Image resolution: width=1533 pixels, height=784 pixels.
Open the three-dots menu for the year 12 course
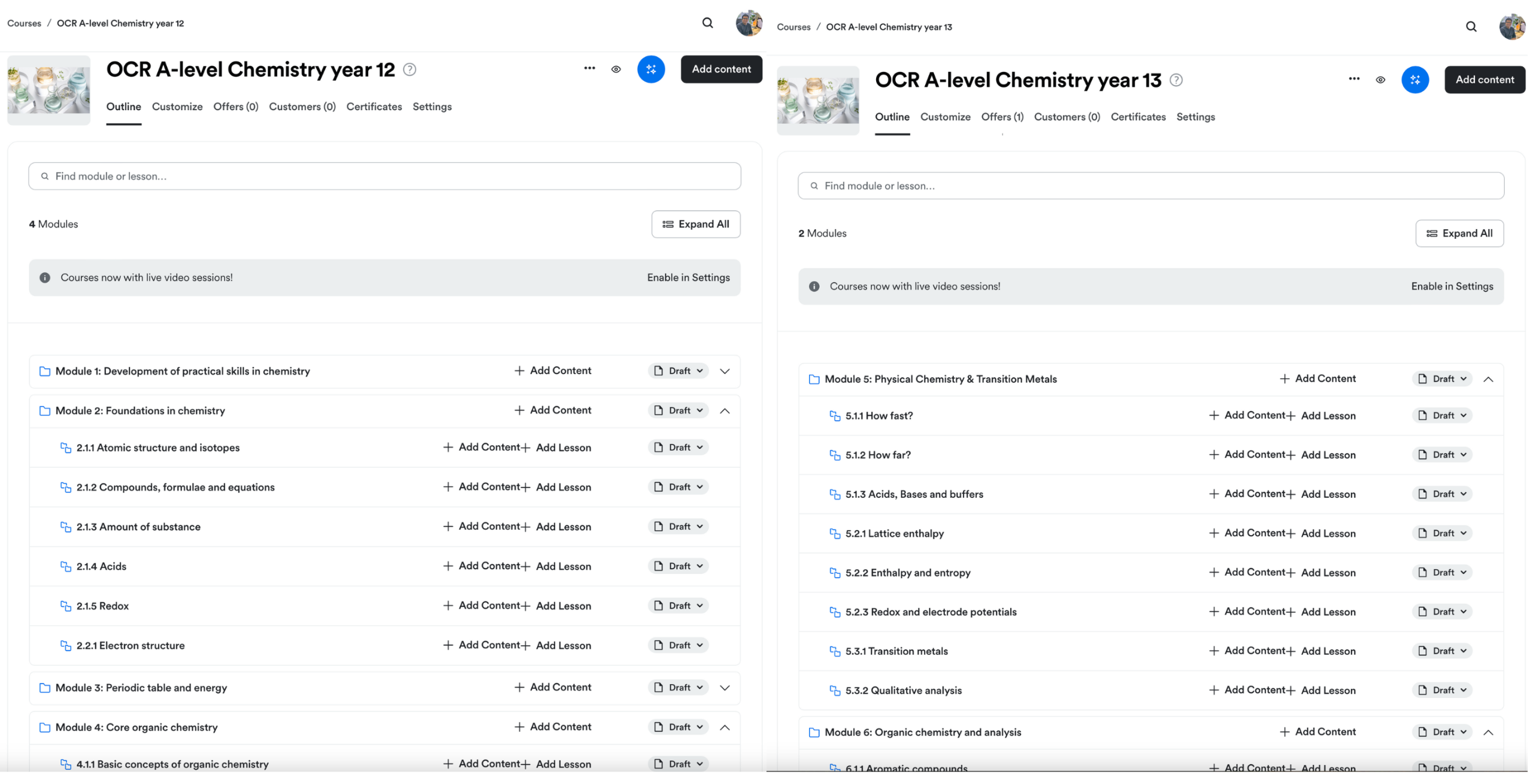[589, 68]
